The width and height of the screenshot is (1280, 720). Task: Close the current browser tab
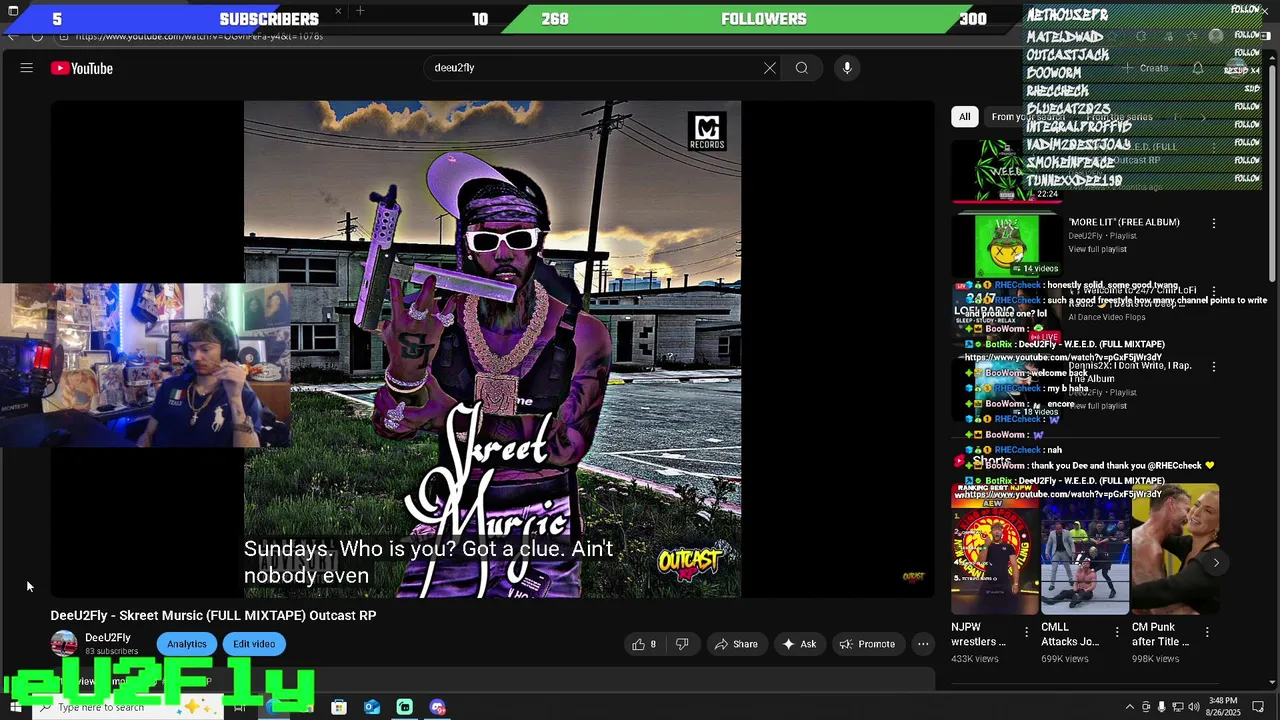338,11
